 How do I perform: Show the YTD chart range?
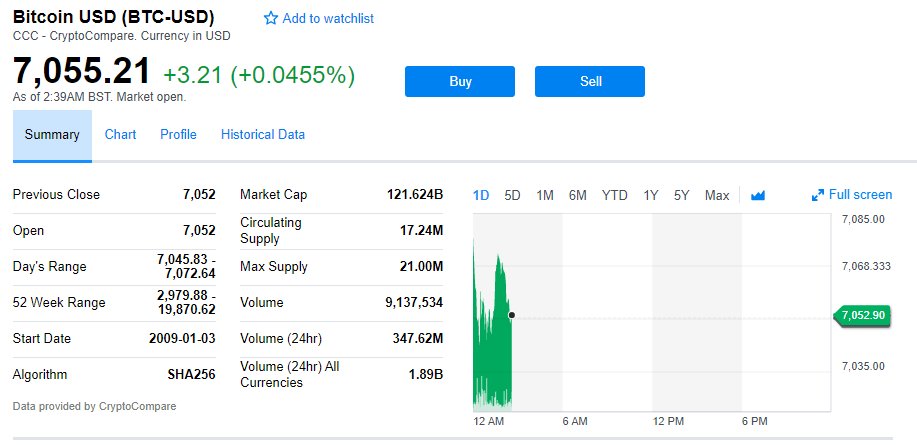pyautogui.click(x=615, y=195)
